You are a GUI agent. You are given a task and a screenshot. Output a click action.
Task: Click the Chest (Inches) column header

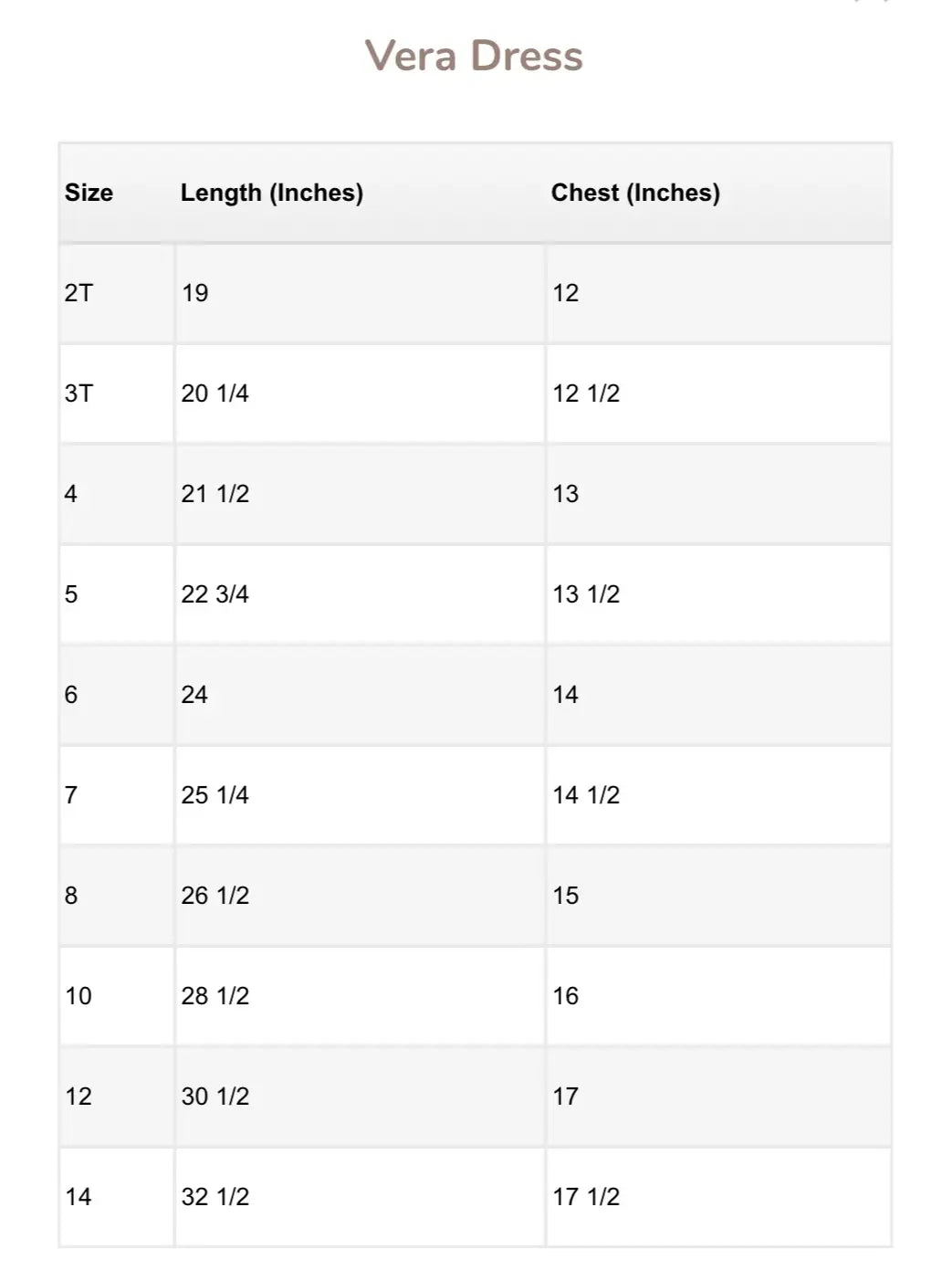(635, 193)
